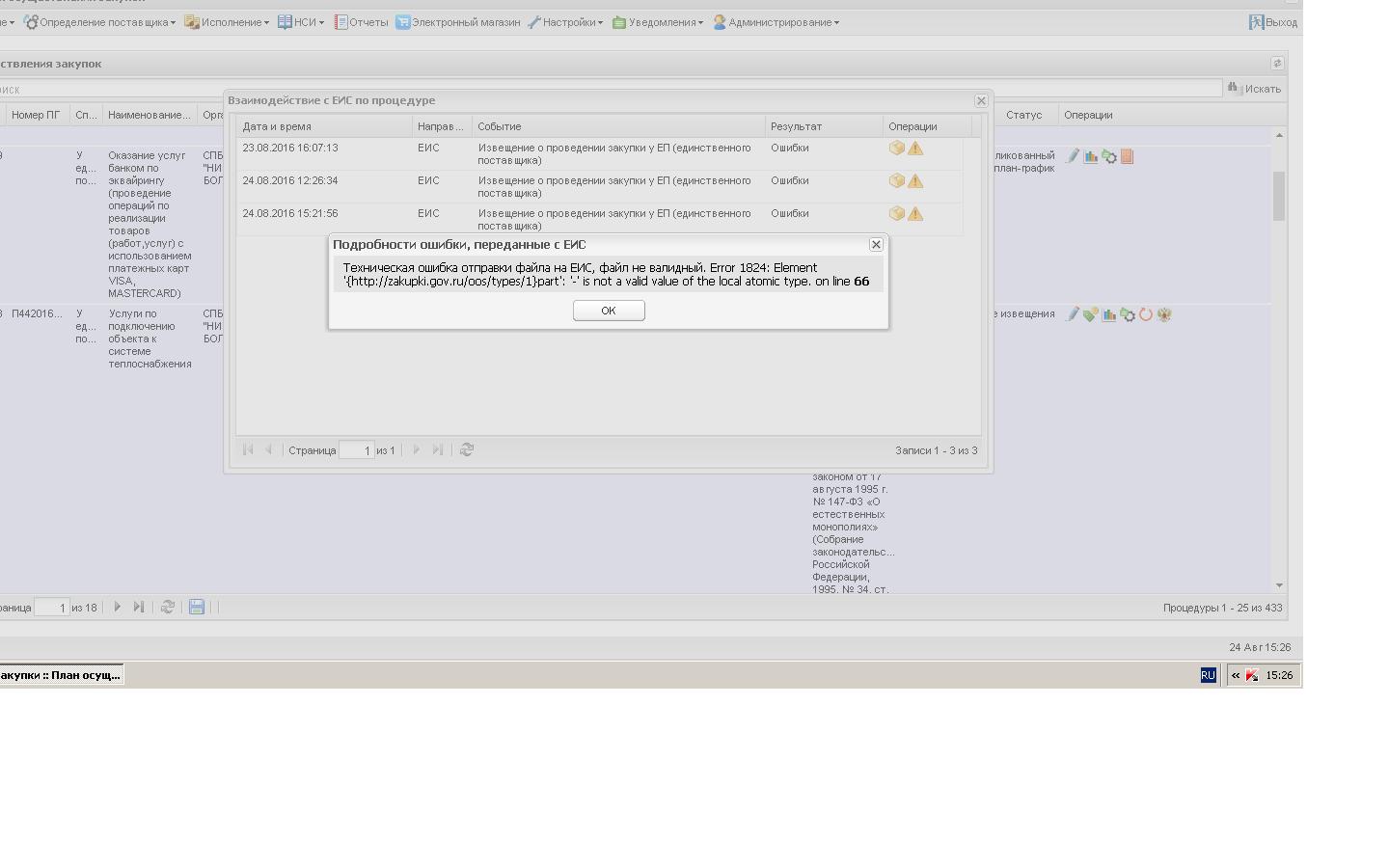Click the Искать search button
Image resolution: width=1389 pixels, height=868 pixels.
pos(1255,89)
